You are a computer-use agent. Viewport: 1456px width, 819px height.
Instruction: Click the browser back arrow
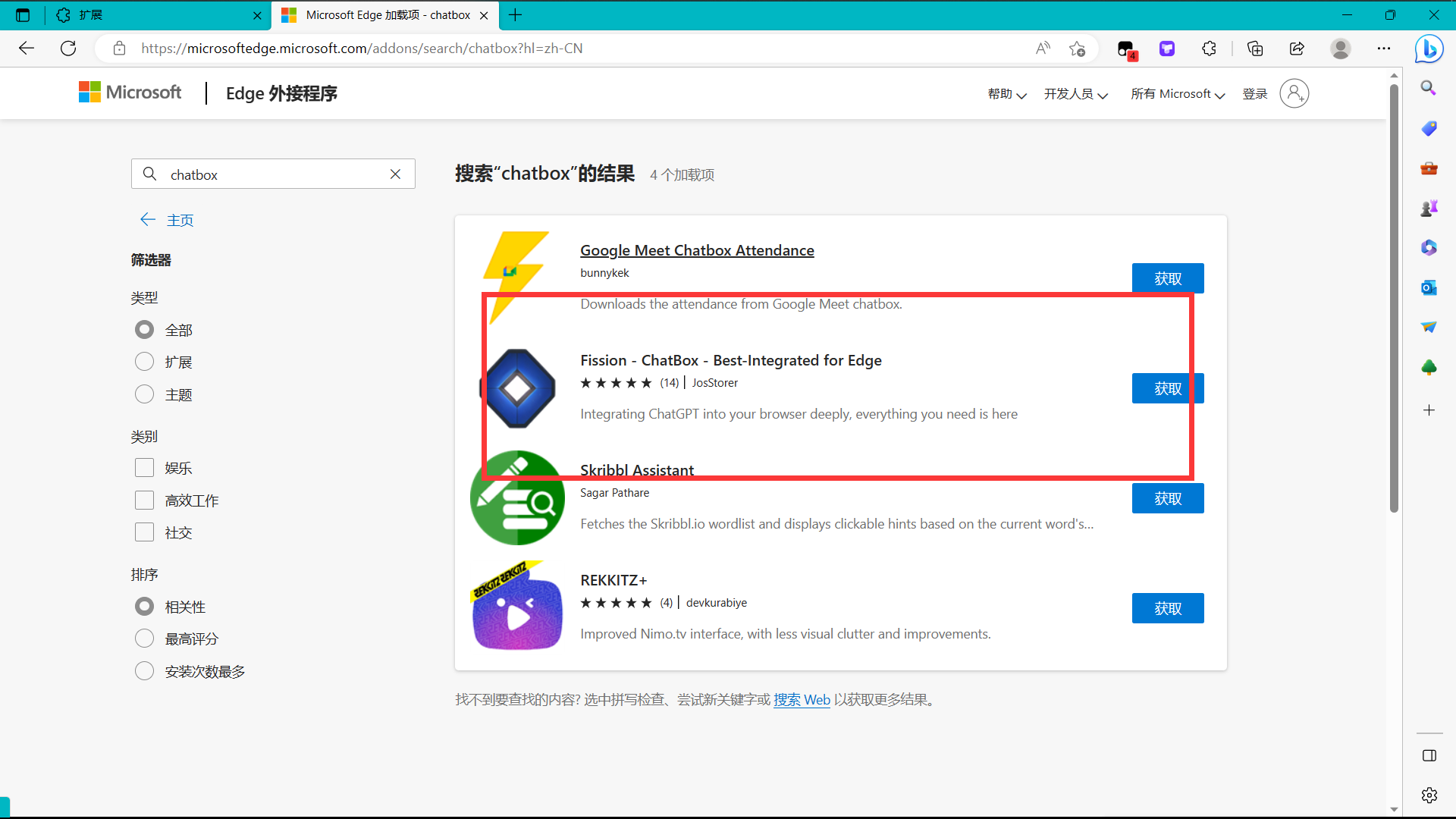pos(27,49)
